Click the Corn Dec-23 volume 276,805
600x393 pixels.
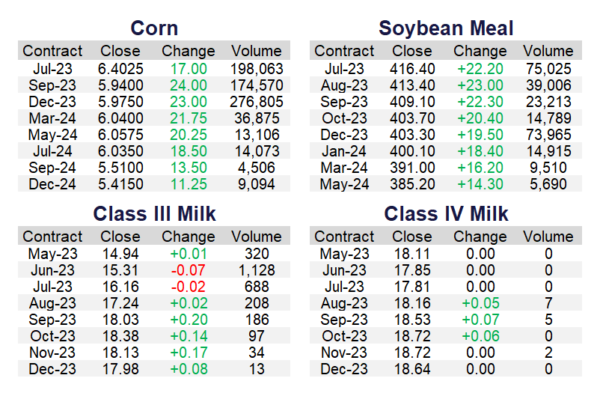[x=256, y=102]
